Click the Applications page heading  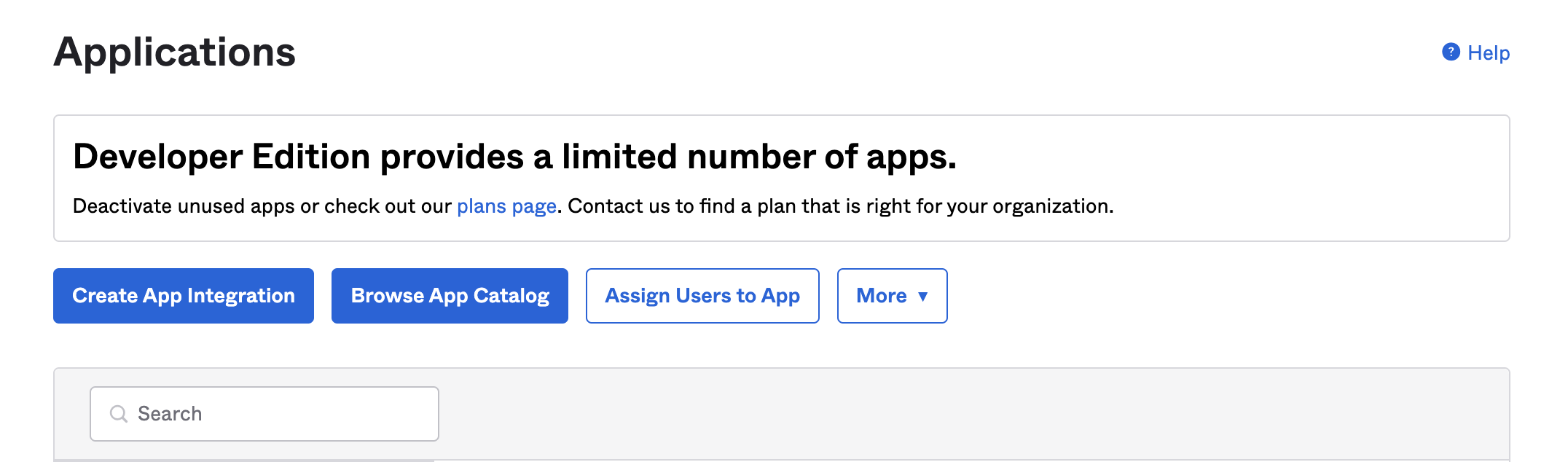[175, 52]
